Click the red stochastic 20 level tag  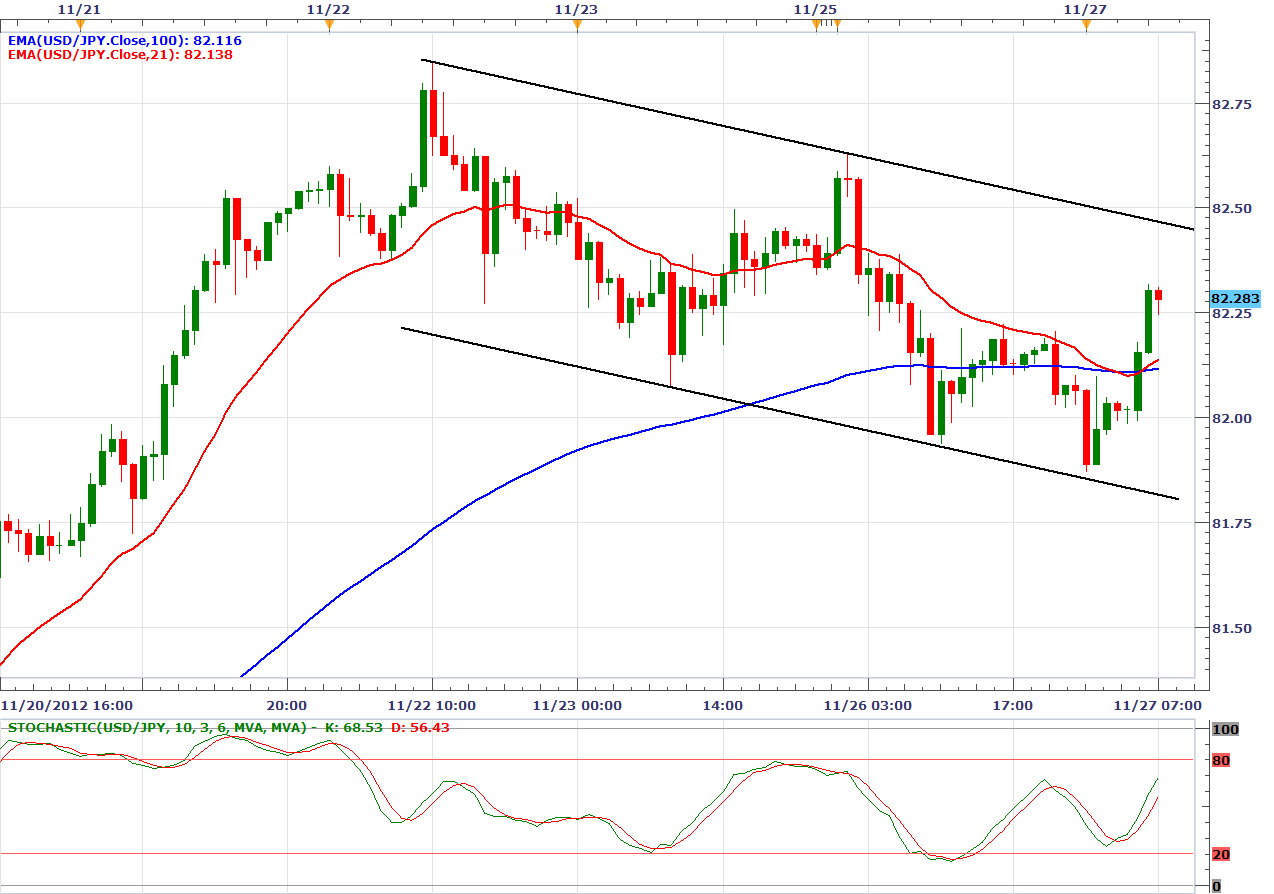click(x=1221, y=855)
